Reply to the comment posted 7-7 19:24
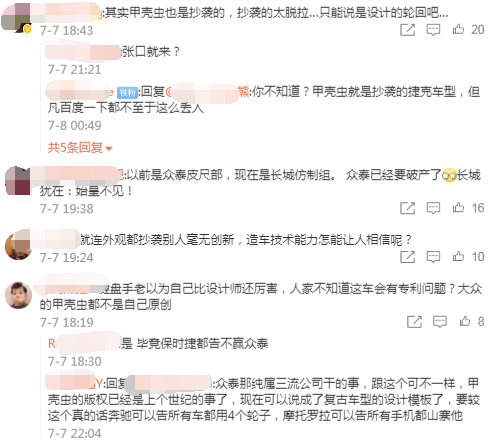 433,257
